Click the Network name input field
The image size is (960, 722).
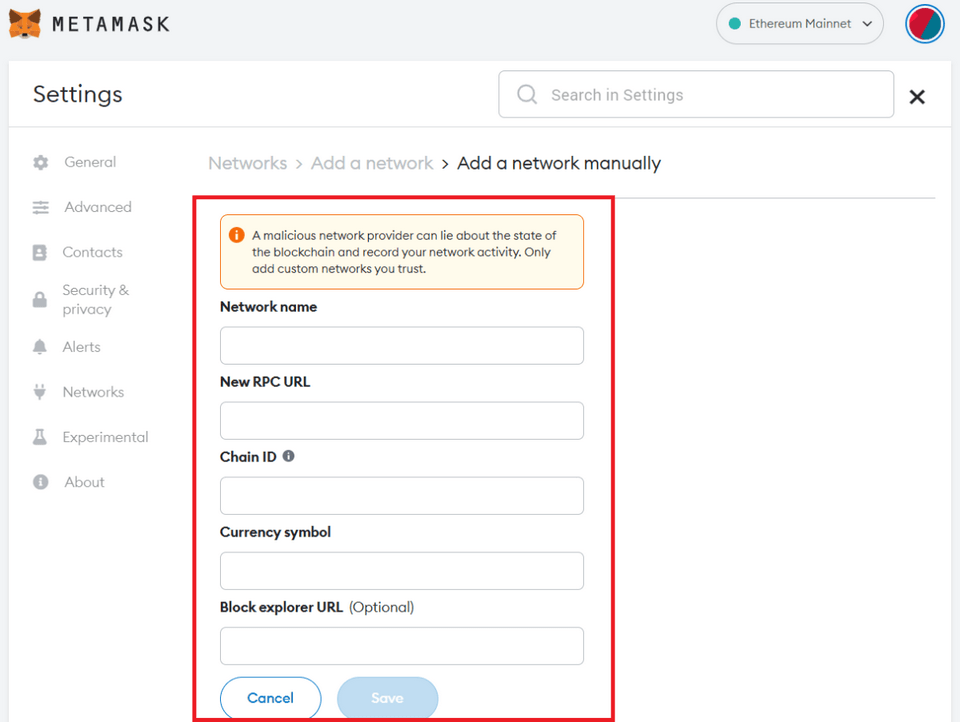[401, 345]
